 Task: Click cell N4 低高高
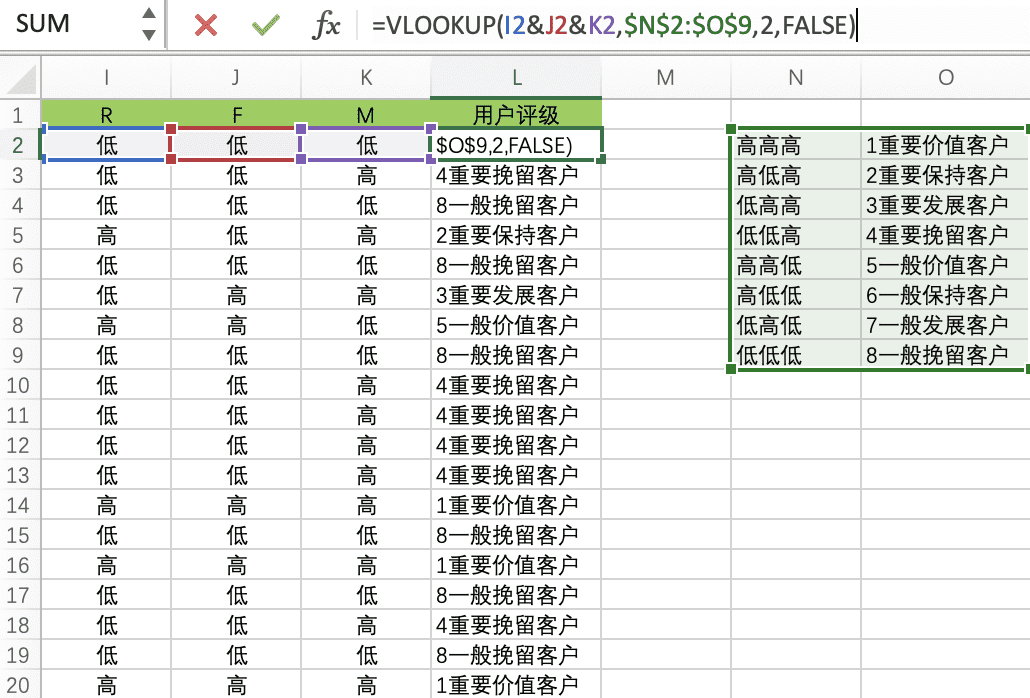tap(795, 205)
